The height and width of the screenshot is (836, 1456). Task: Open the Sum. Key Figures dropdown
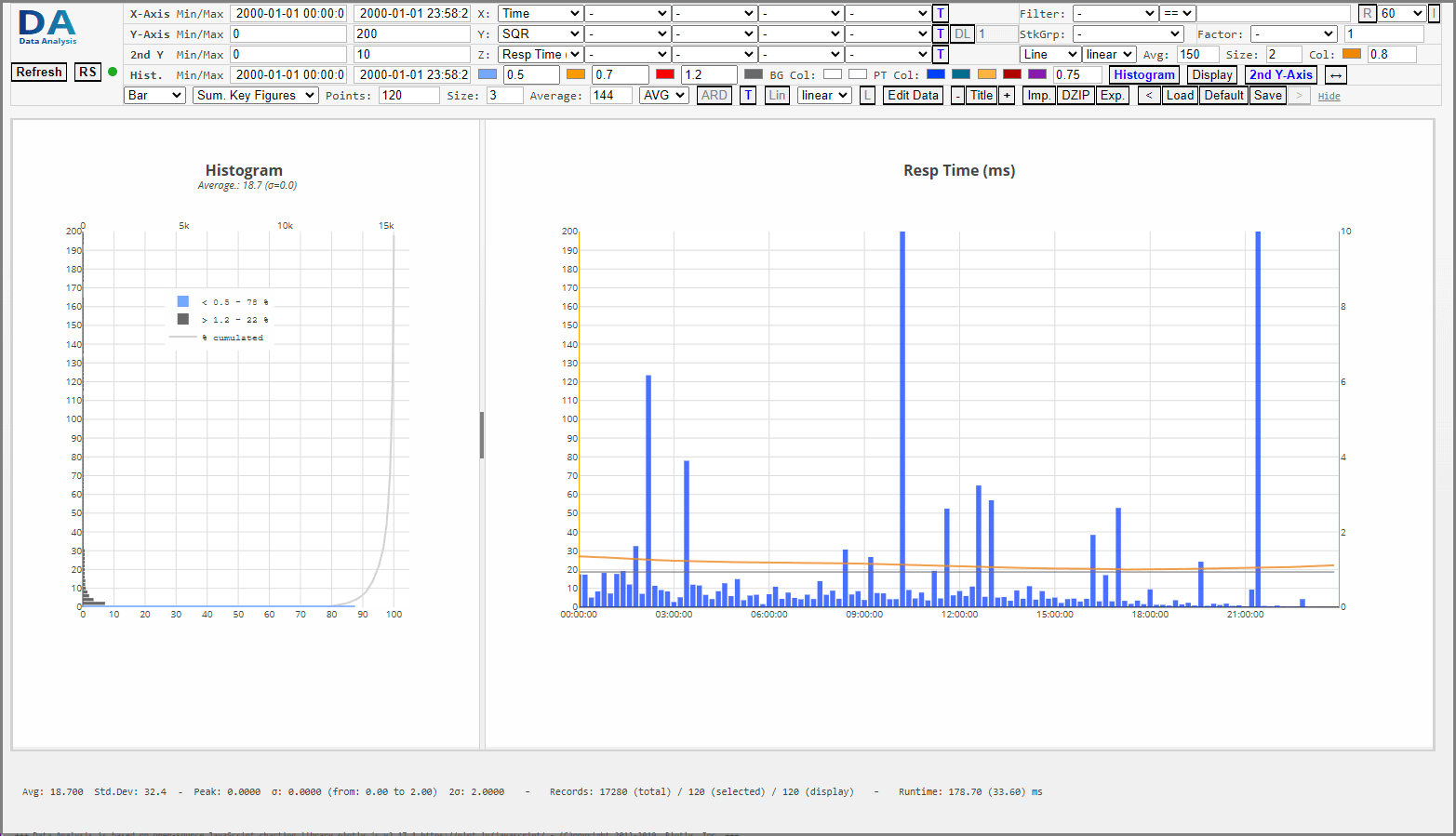point(255,95)
